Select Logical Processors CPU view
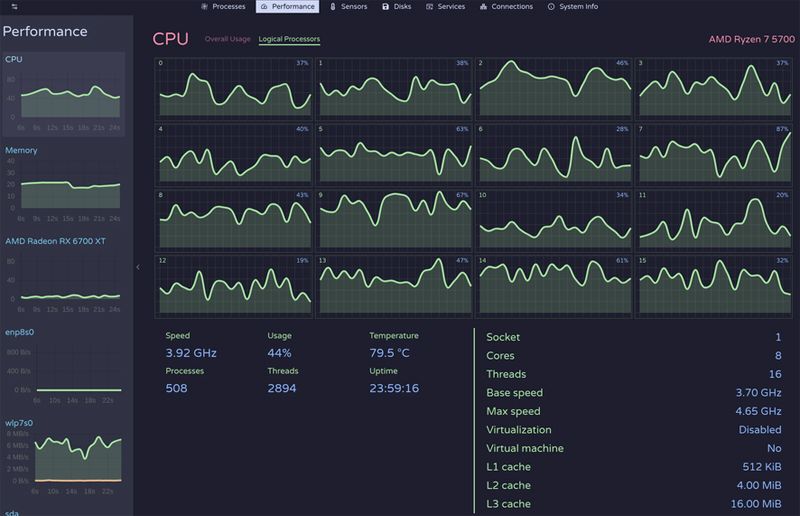Image resolution: width=800 pixels, height=516 pixels. [x=289, y=39]
